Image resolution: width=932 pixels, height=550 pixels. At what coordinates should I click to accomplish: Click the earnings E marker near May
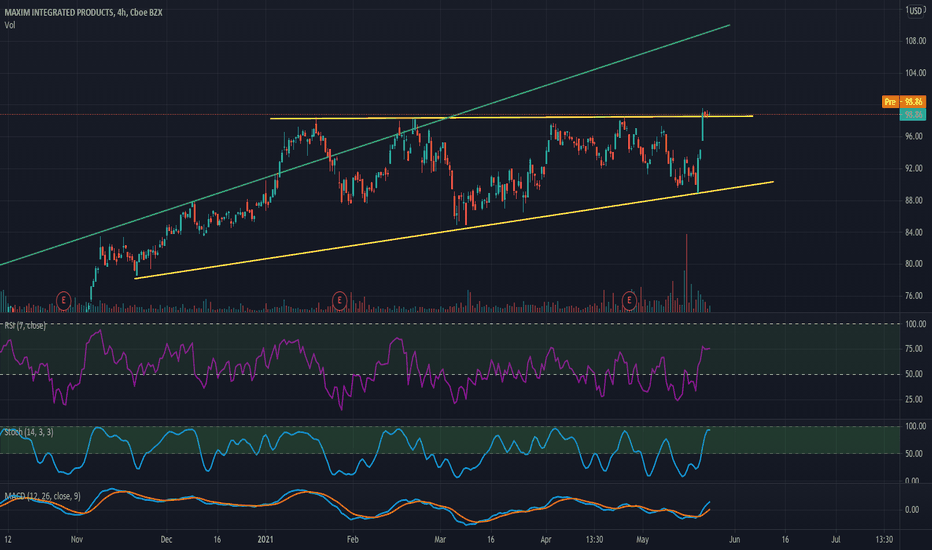(629, 300)
